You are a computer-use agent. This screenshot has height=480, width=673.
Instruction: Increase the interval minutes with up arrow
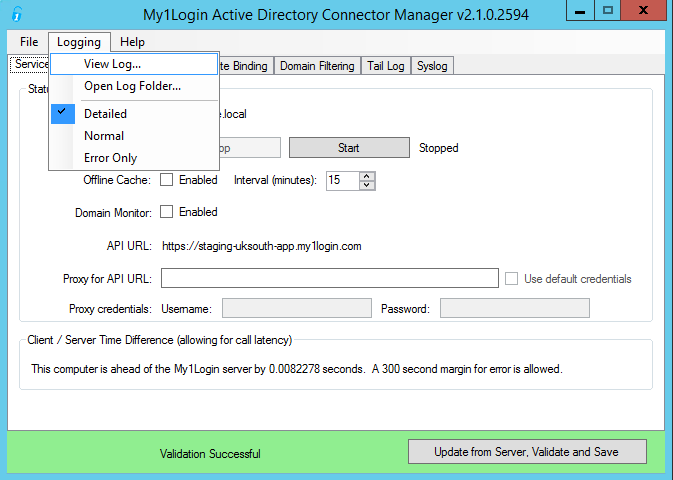pyautogui.click(x=367, y=176)
